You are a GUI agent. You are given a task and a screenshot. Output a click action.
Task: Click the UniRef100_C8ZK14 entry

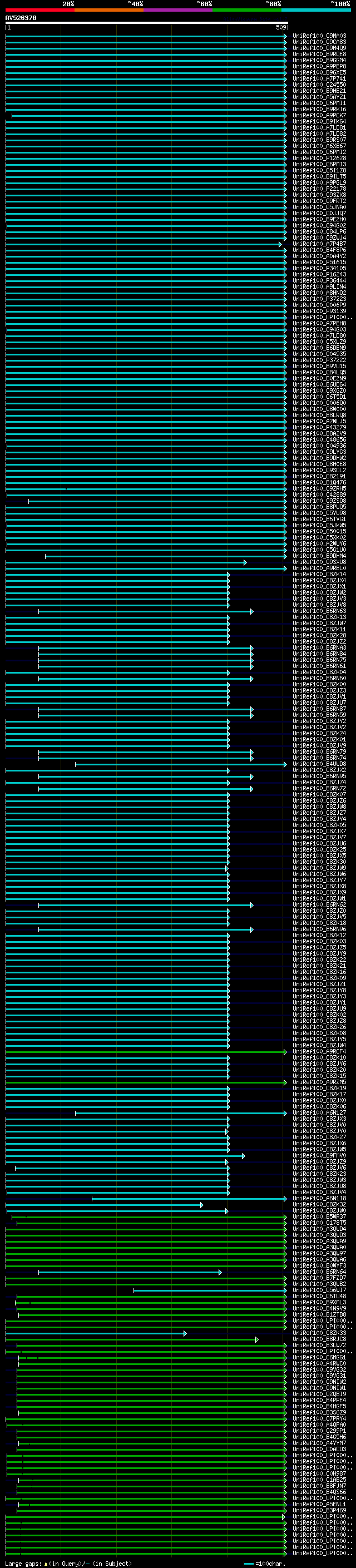(319, 575)
